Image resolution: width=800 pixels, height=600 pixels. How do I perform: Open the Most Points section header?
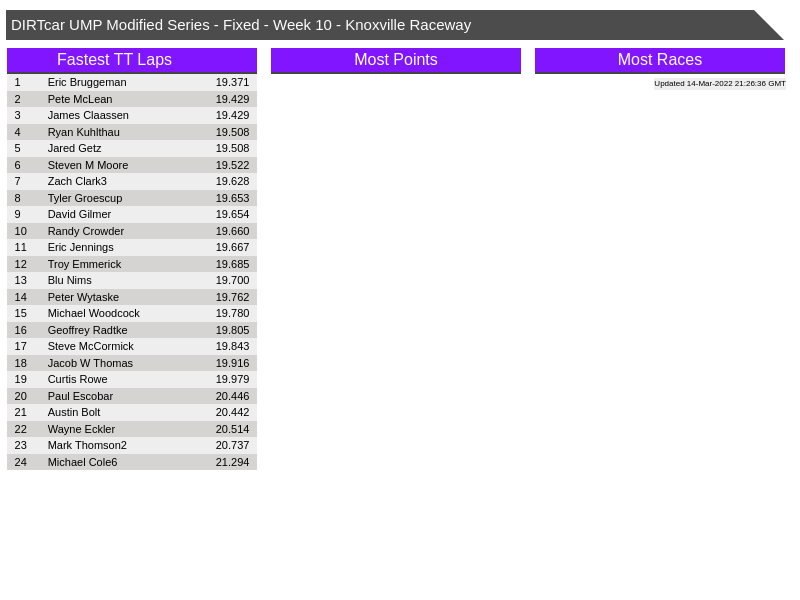point(395,60)
